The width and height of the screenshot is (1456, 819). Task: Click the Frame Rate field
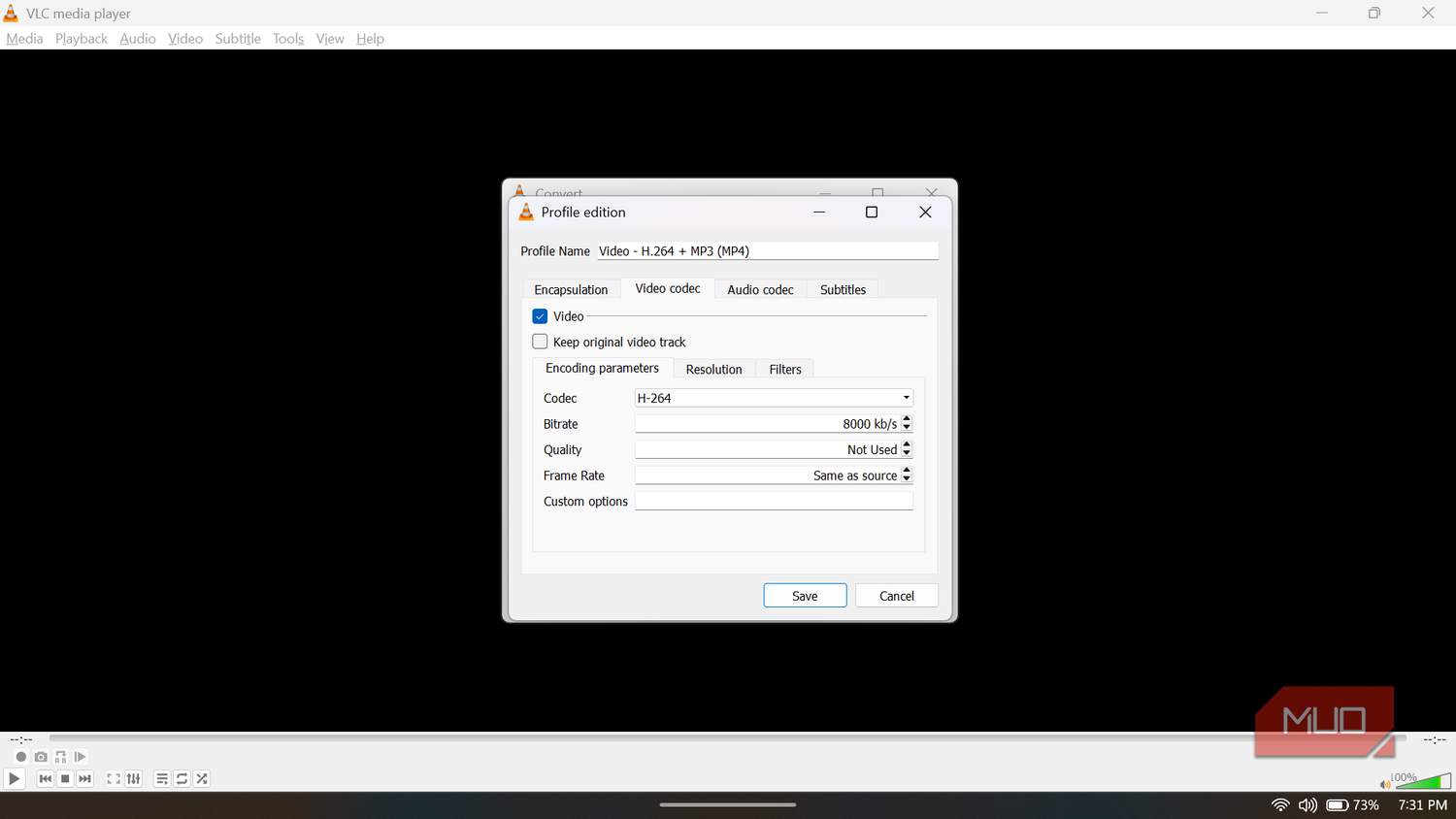768,475
